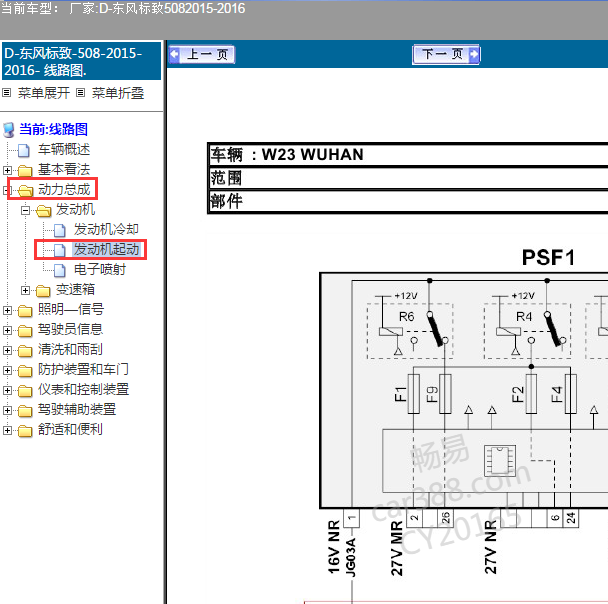The image size is (608, 604).
Task: Expand the 照明—信号 tree node
Action: [7, 311]
